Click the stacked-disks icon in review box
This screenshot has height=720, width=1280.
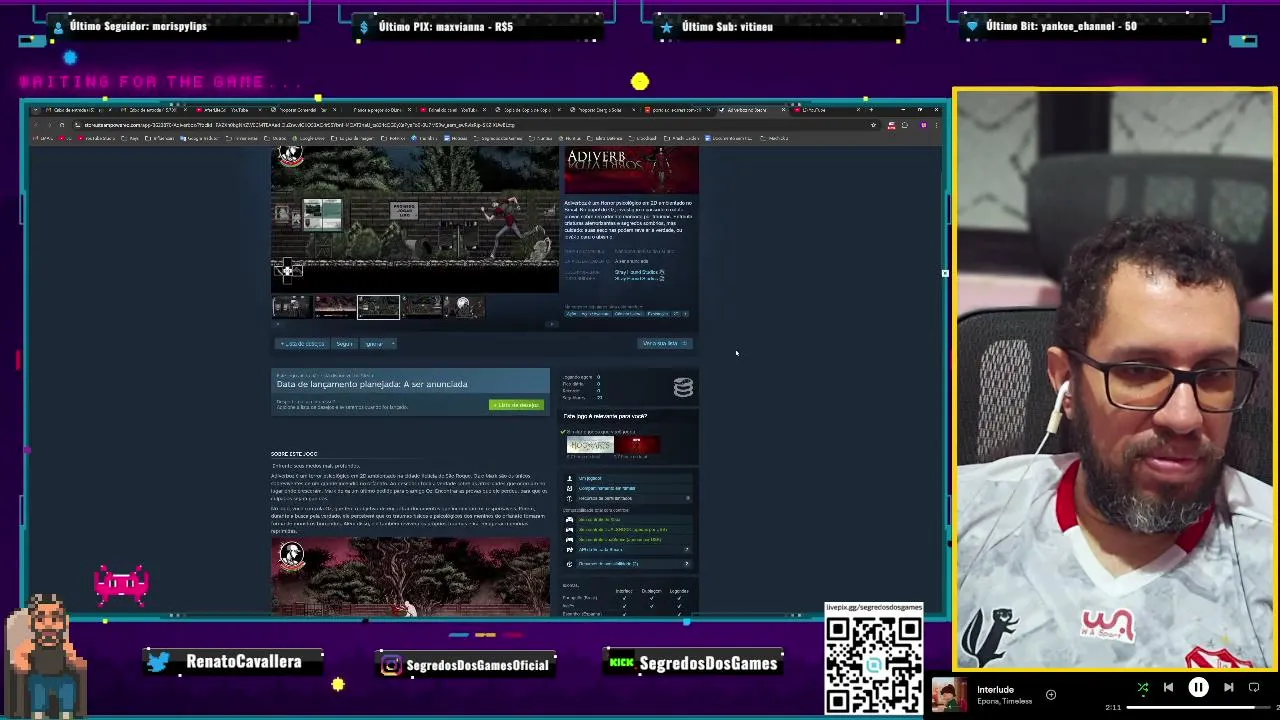coord(683,388)
